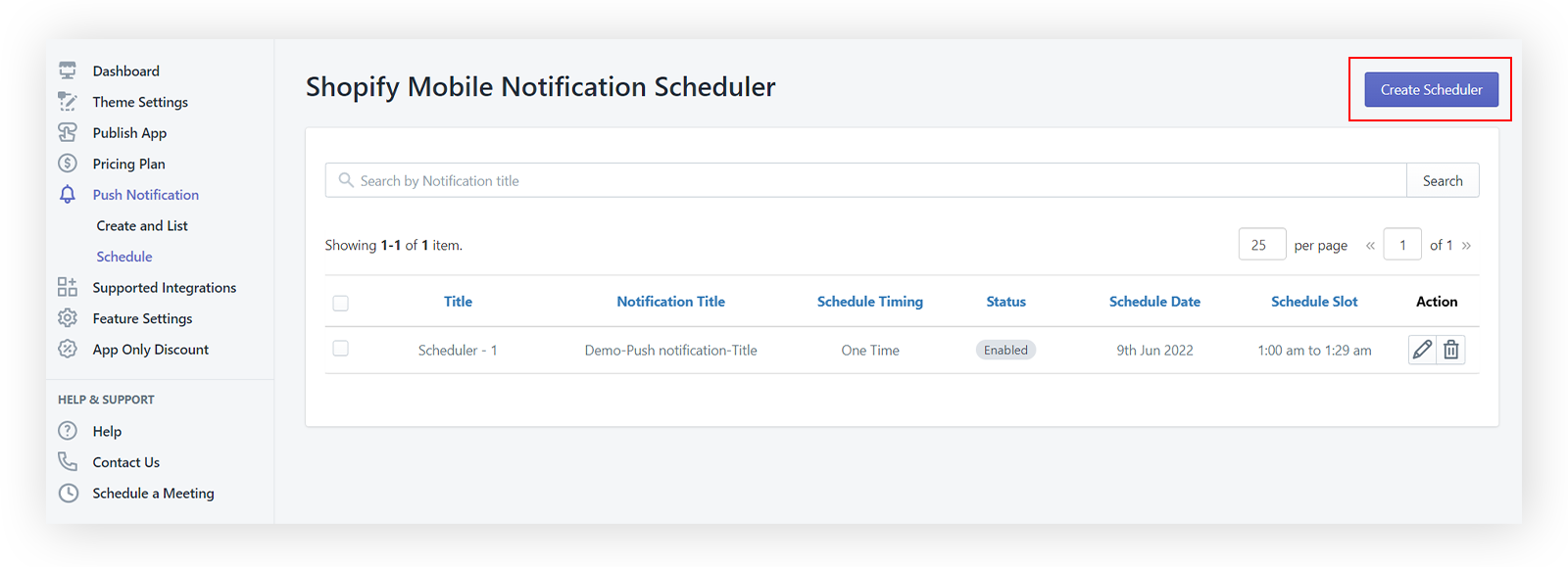Click the Publish App icon
1568x567 pixels.
(67, 132)
